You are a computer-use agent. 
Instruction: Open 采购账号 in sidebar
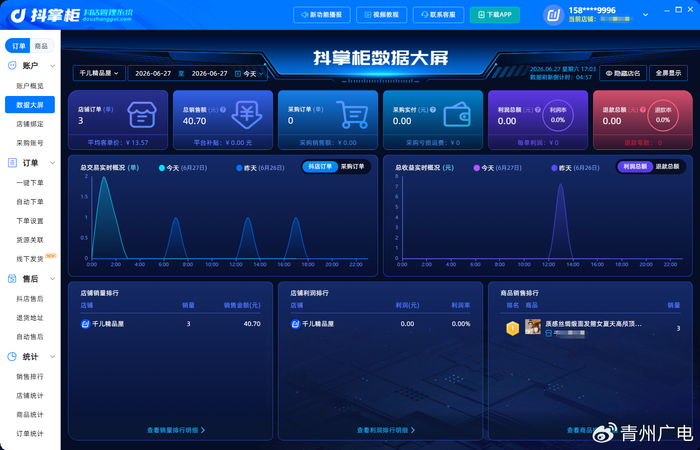point(30,143)
